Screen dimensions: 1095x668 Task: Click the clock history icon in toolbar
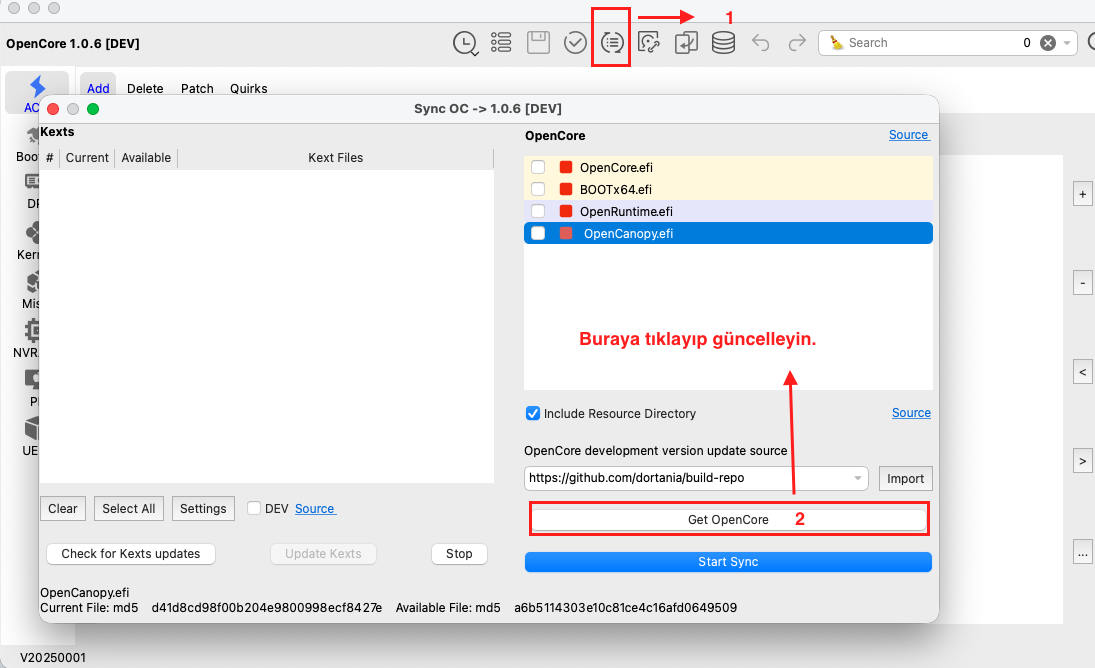click(x=465, y=43)
